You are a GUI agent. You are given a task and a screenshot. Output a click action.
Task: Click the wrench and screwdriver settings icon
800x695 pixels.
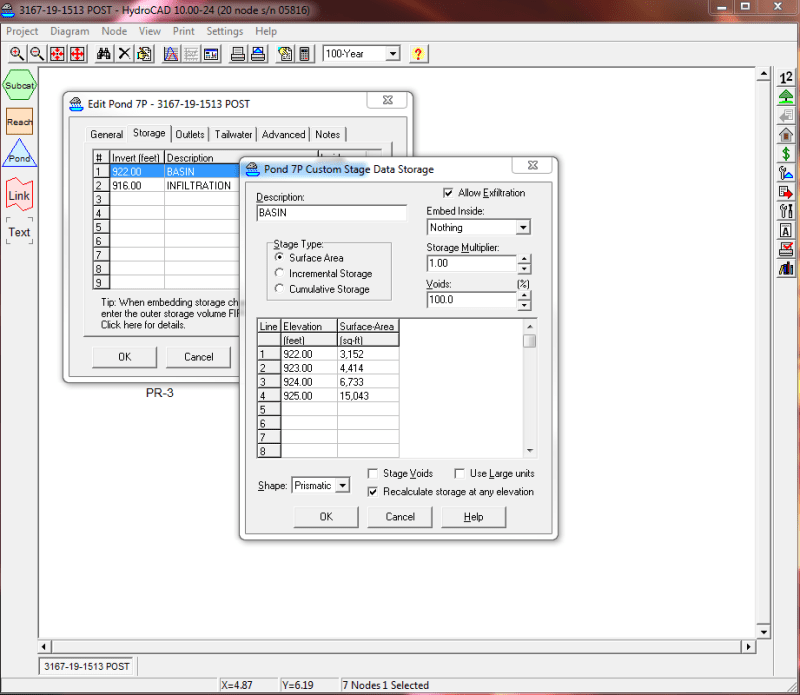pos(786,211)
